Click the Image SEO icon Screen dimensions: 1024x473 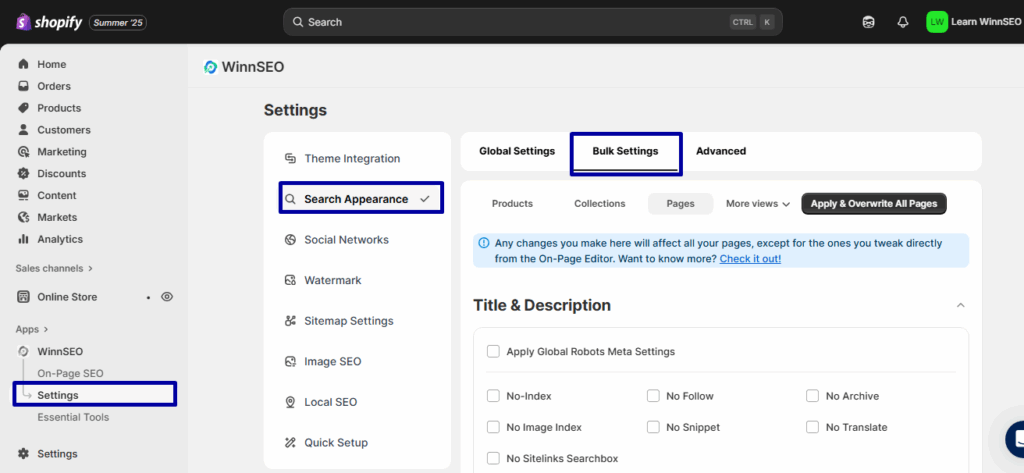[x=291, y=361]
